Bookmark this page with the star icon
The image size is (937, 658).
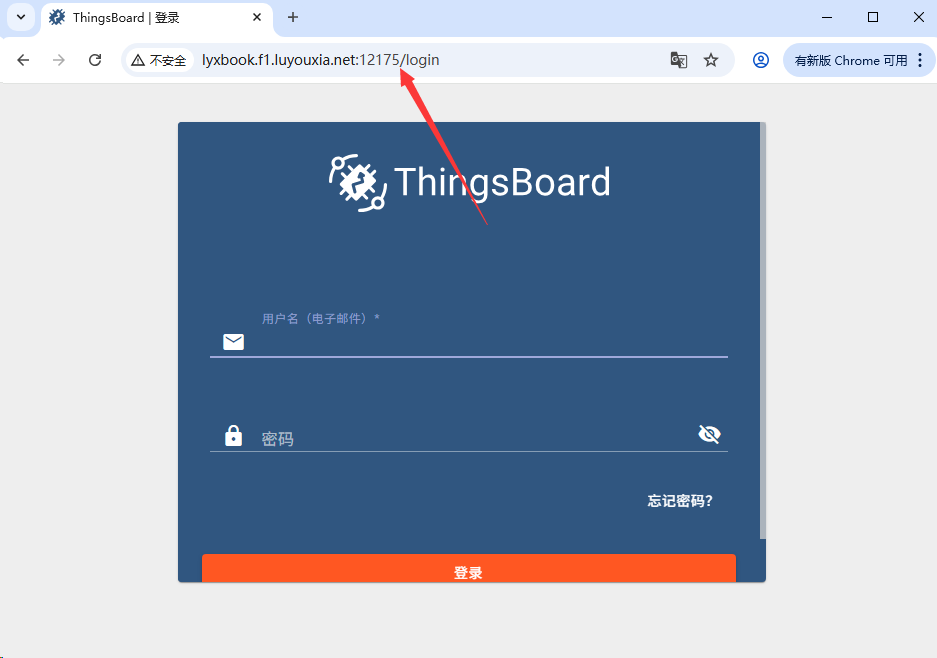tap(711, 60)
